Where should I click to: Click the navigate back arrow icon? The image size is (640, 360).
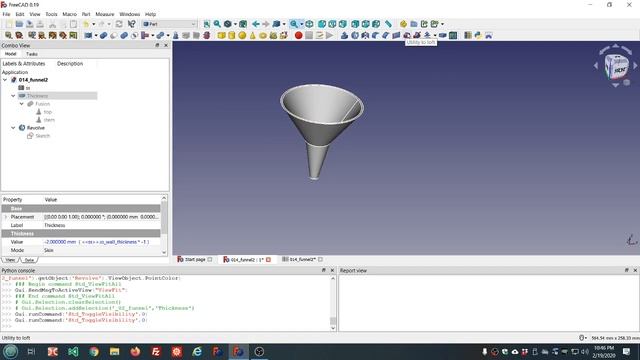tap(256, 24)
